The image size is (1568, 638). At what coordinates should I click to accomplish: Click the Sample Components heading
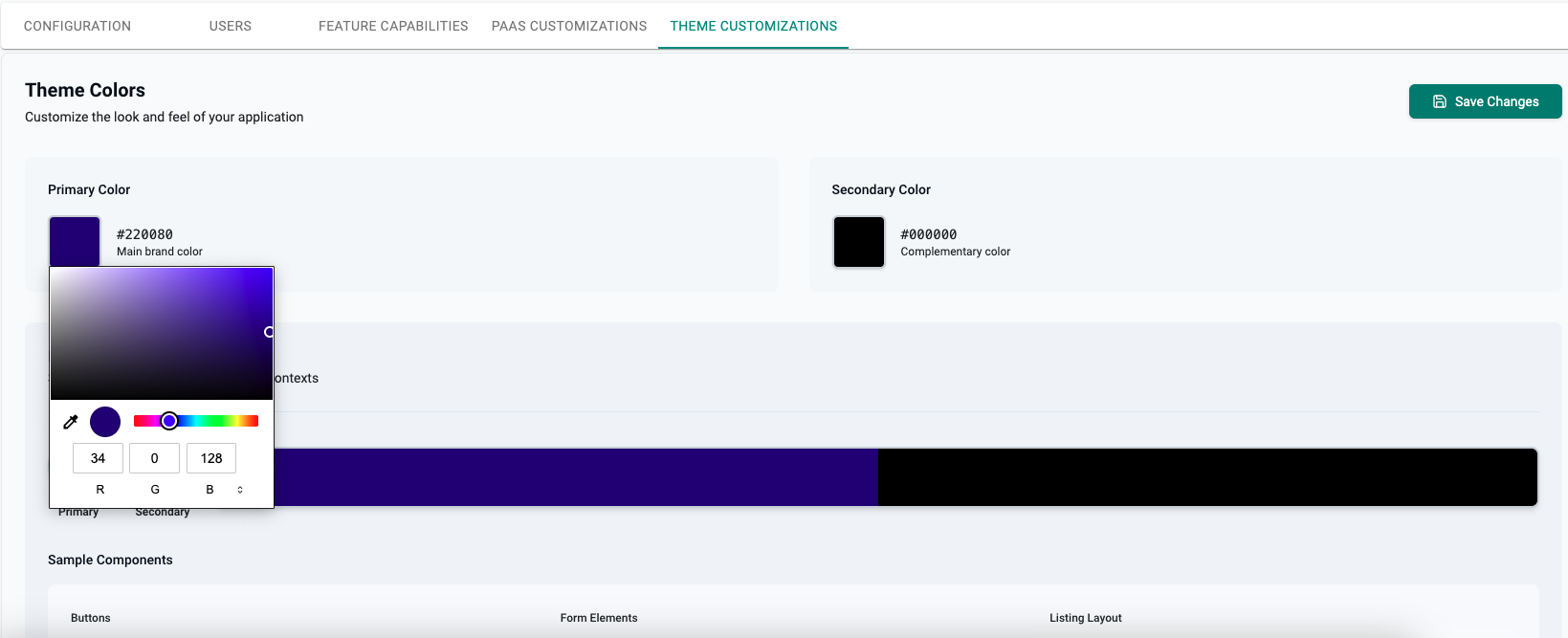point(110,560)
